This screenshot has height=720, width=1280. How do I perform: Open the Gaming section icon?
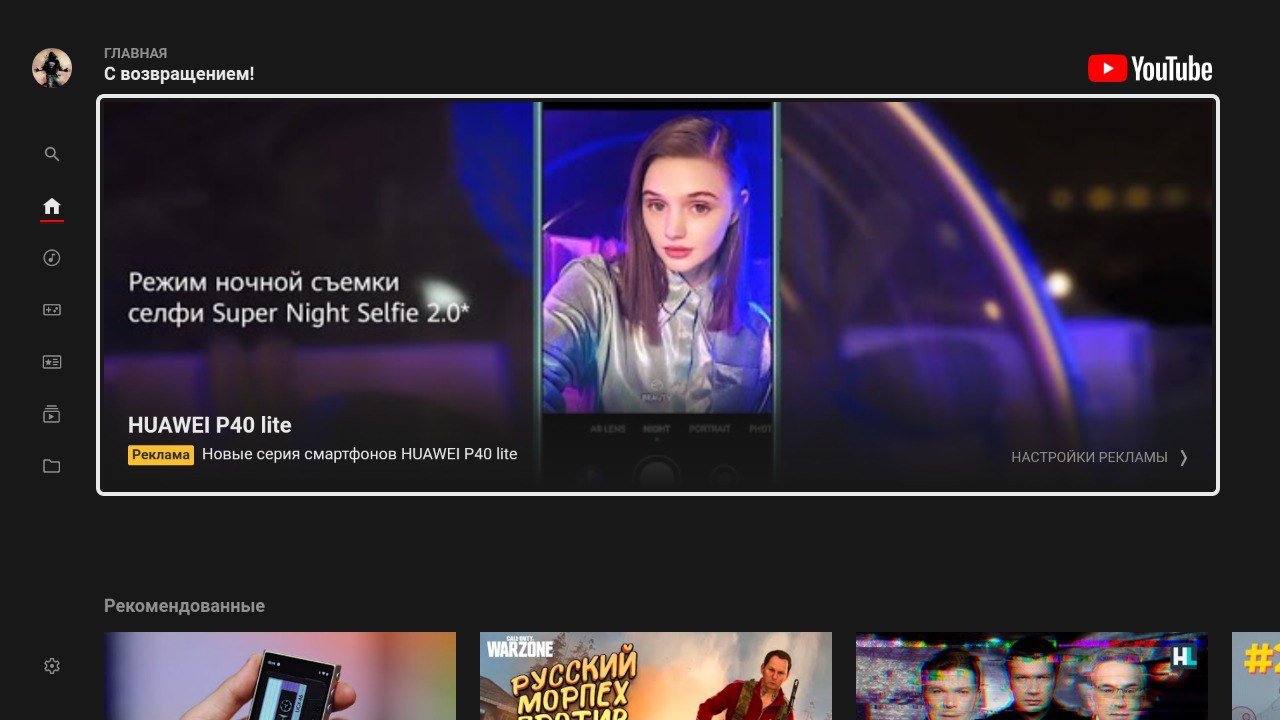click(52, 310)
